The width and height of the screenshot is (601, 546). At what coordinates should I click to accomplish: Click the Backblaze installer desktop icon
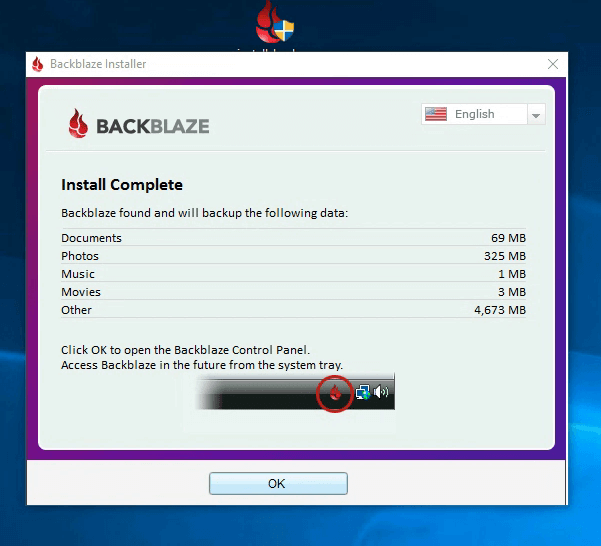pos(274,22)
